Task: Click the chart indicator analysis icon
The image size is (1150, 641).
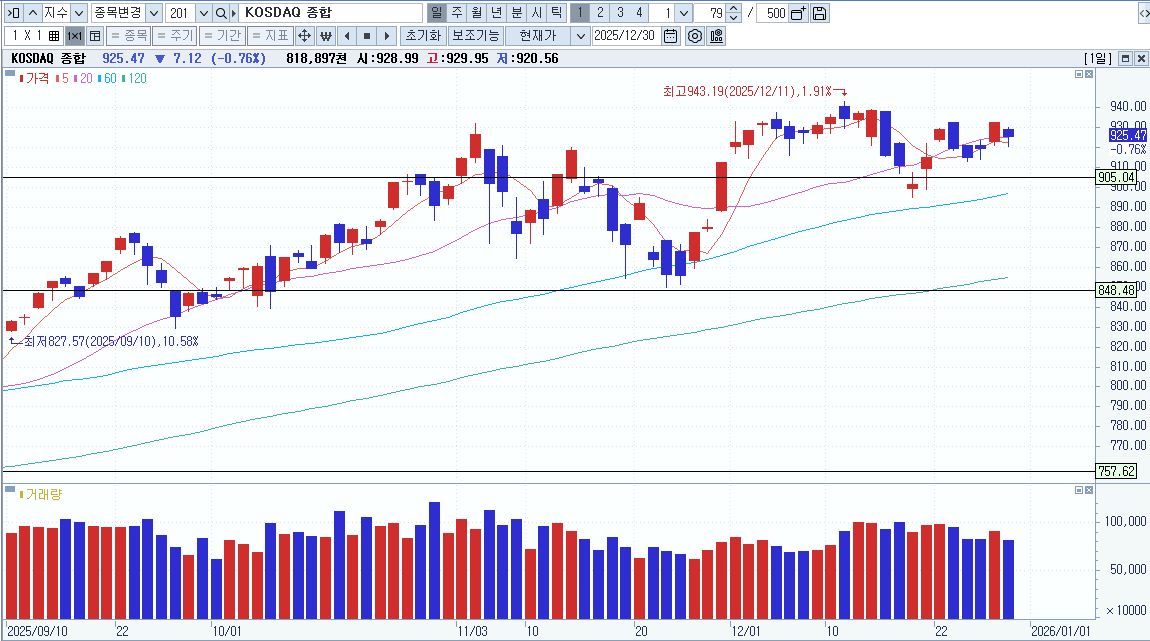Action: [x=717, y=35]
